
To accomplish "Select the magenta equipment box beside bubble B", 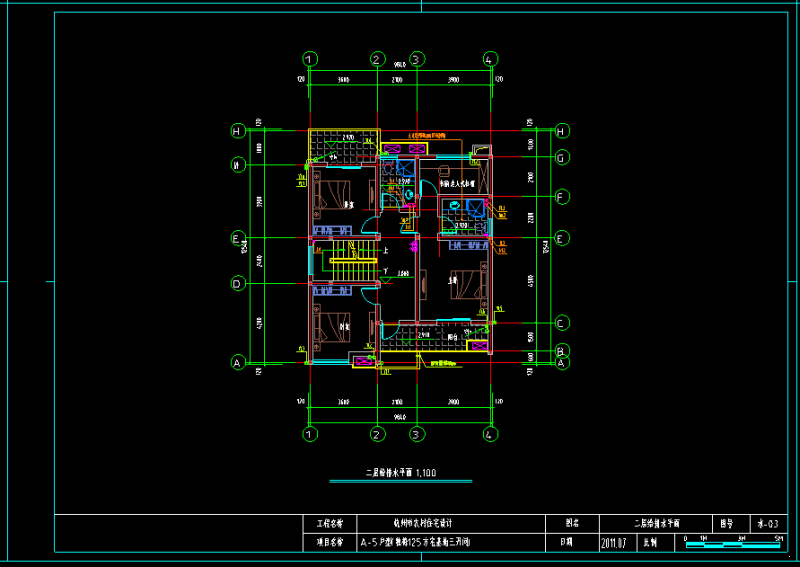I will pos(478,346).
